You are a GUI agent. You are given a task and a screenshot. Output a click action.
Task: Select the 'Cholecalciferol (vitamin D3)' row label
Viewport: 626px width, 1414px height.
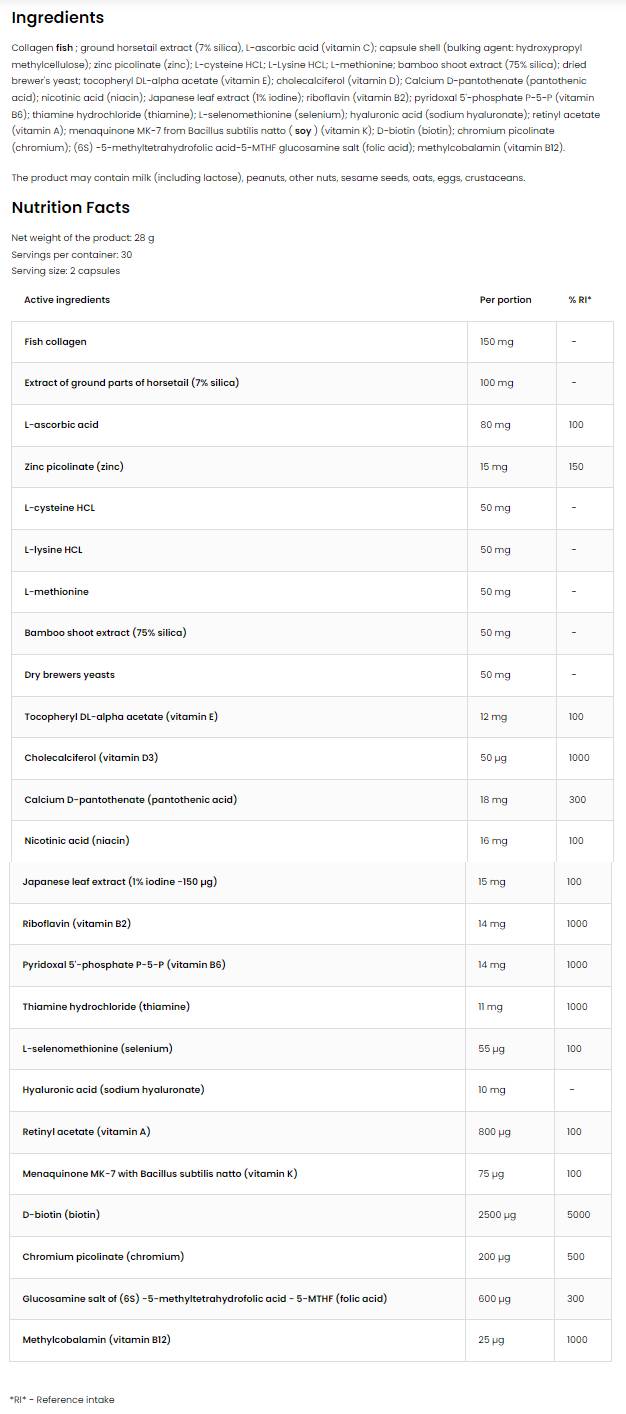91,758
